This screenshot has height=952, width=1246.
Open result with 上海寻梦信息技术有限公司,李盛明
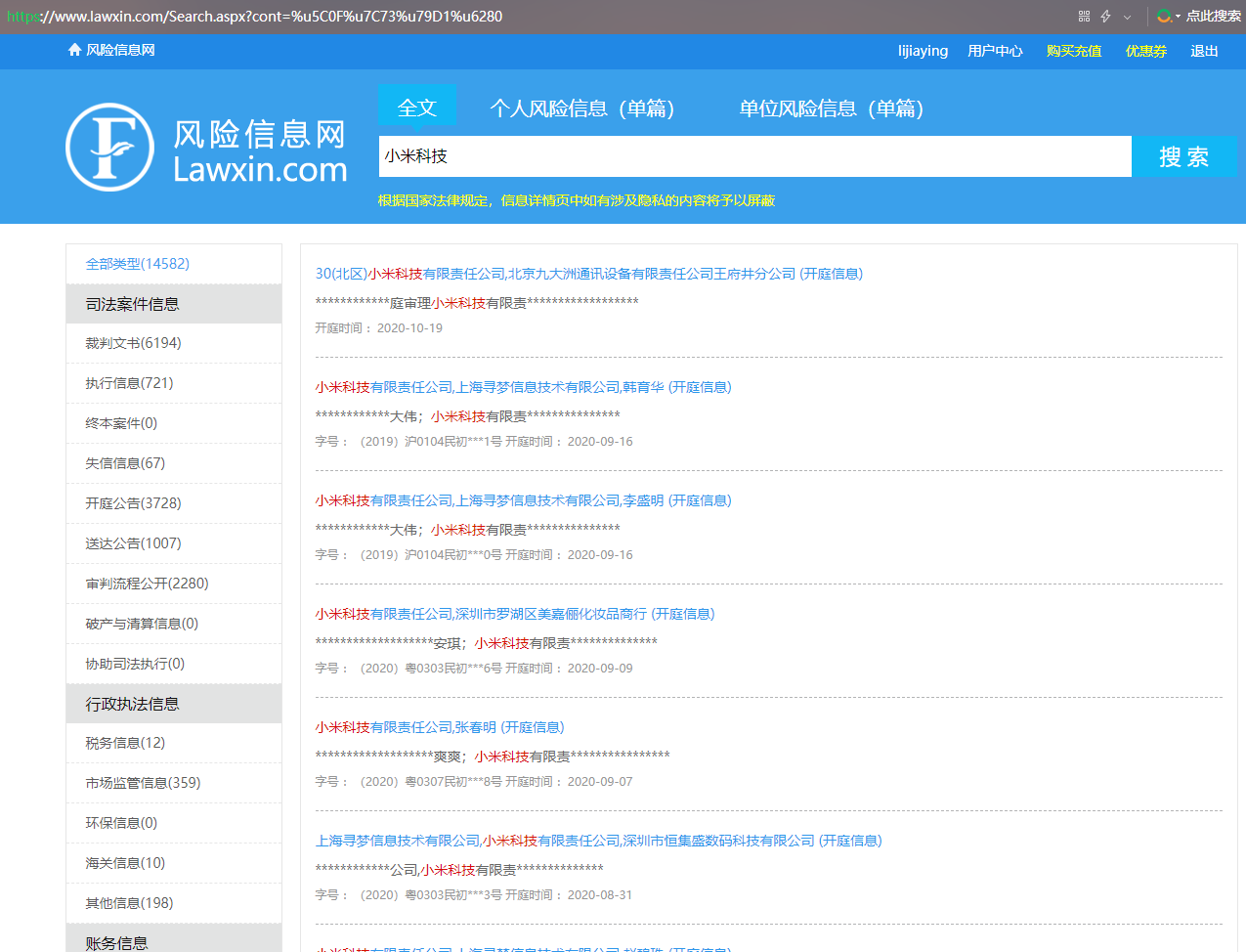[x=523, y=500]
